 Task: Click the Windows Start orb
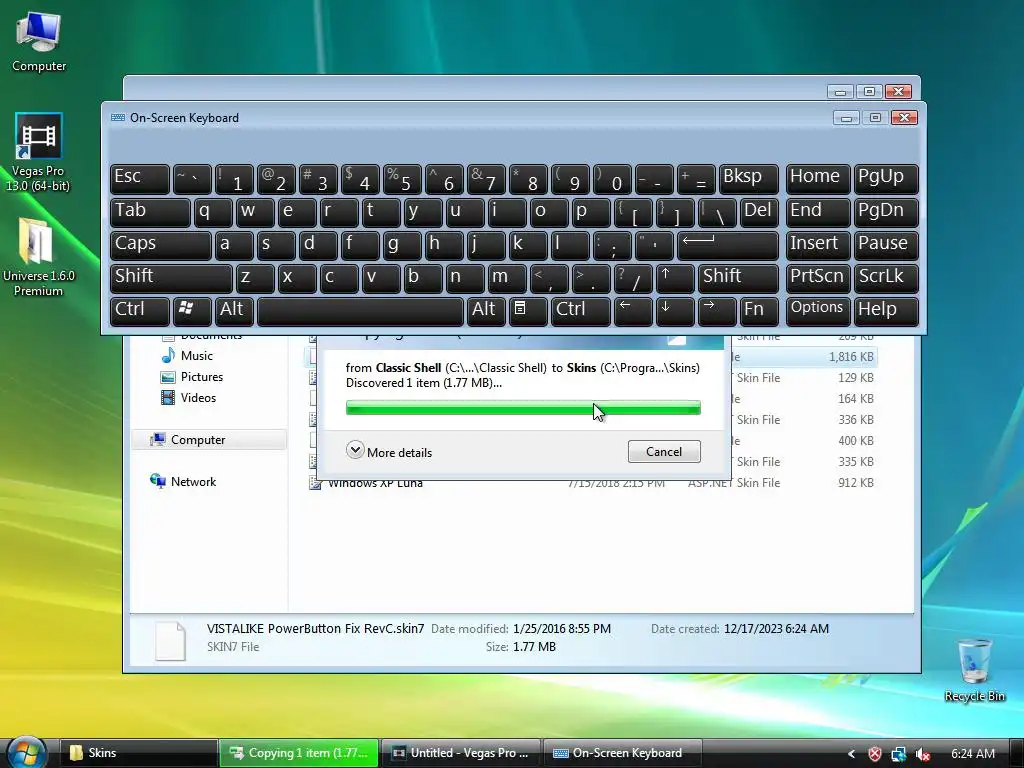[x=27, y=752]
